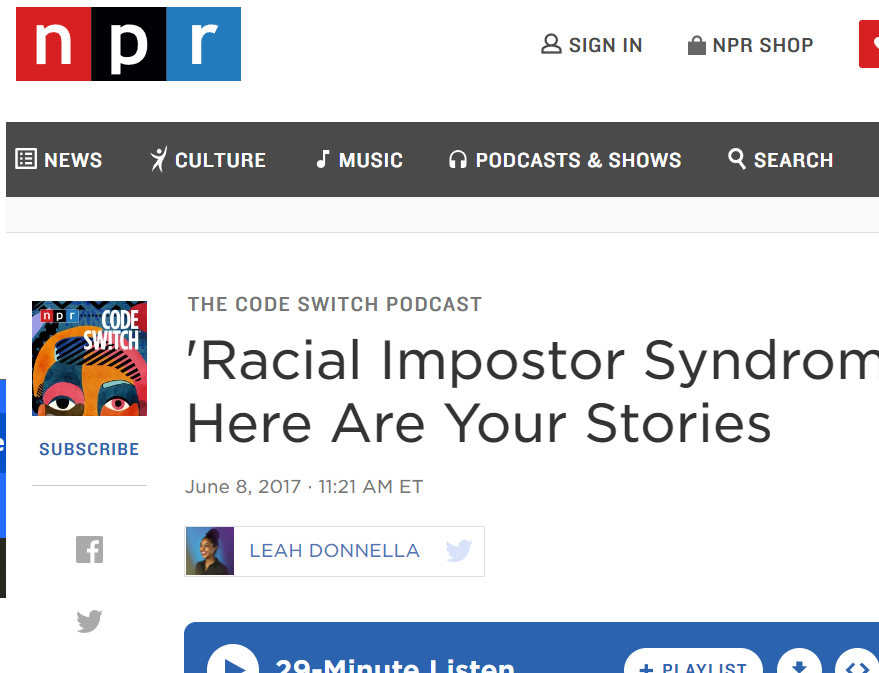Open Leah Donnella's Twitter bird icon

coord(459,551)
